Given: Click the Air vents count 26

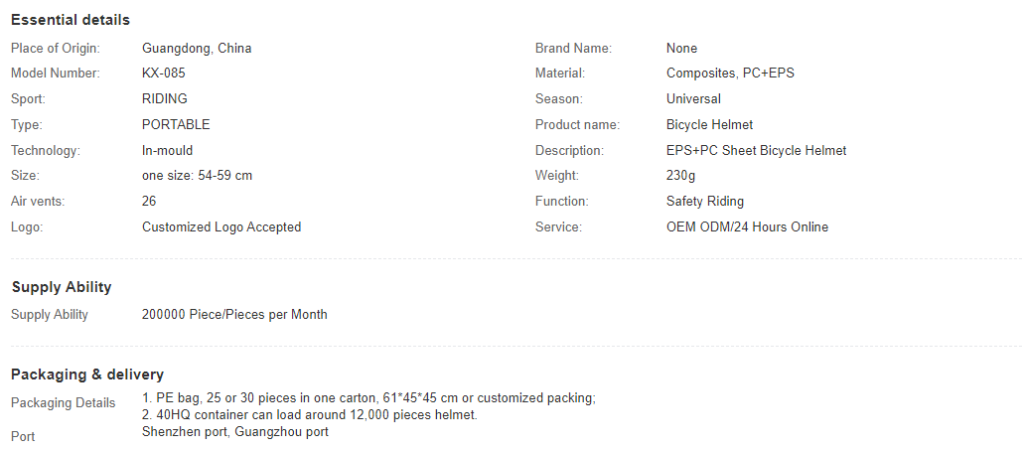Looking at the screenshot, I should (149, 201).
